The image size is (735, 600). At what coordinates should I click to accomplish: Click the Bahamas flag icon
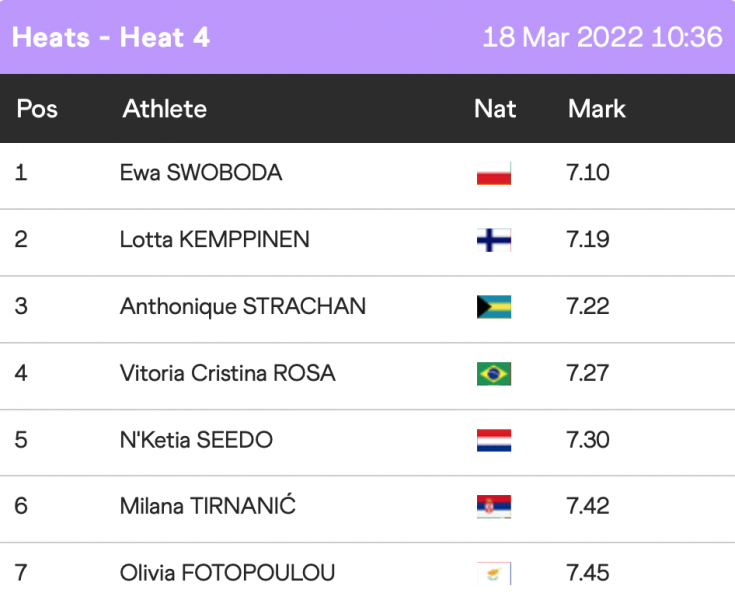(x=494, y=307)
